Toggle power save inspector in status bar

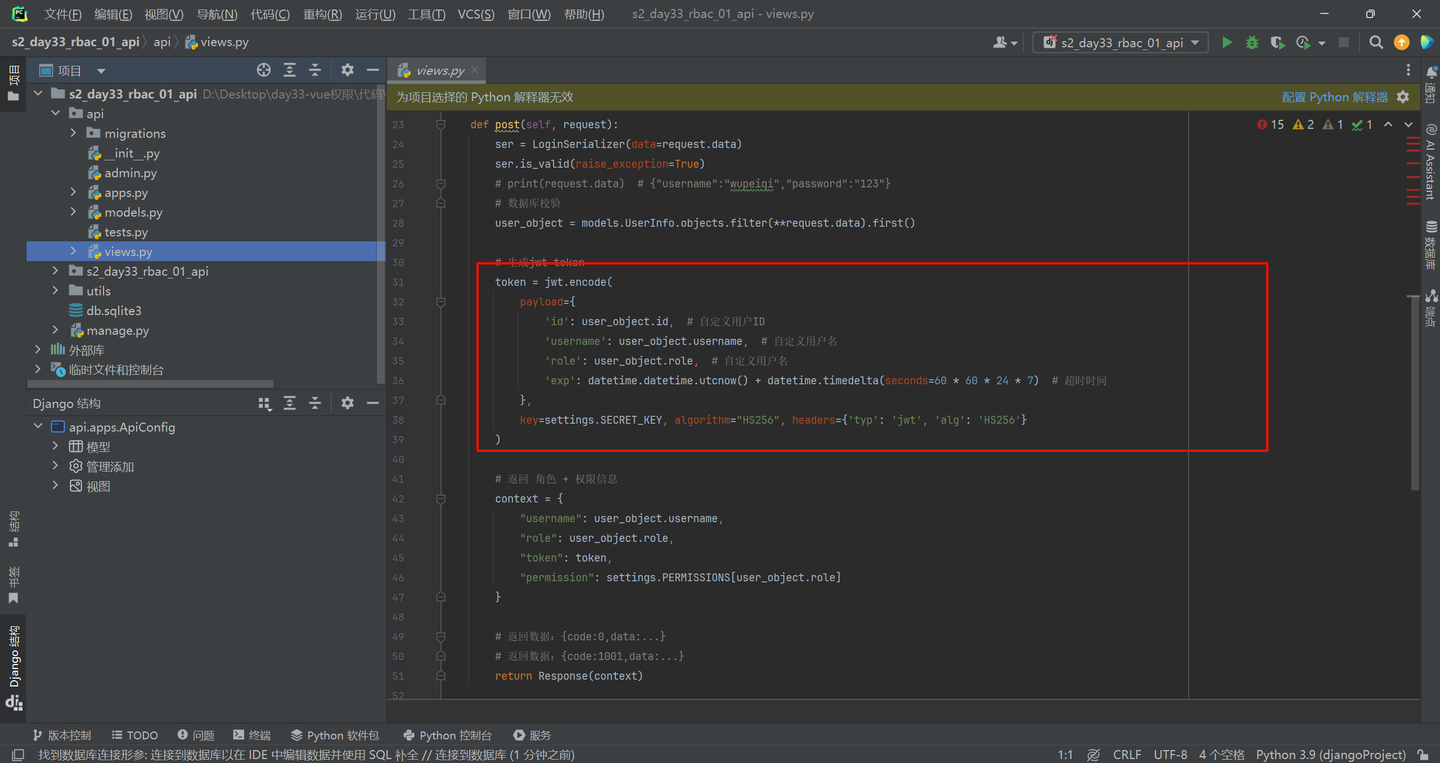click(1093, 755)
